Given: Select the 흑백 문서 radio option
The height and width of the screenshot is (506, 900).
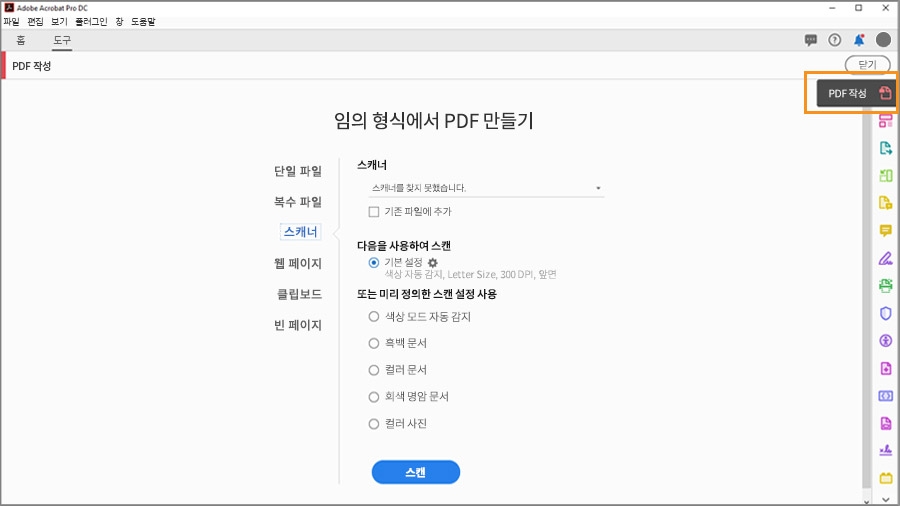Looking at the screenshot, I should tap(374, 343).
